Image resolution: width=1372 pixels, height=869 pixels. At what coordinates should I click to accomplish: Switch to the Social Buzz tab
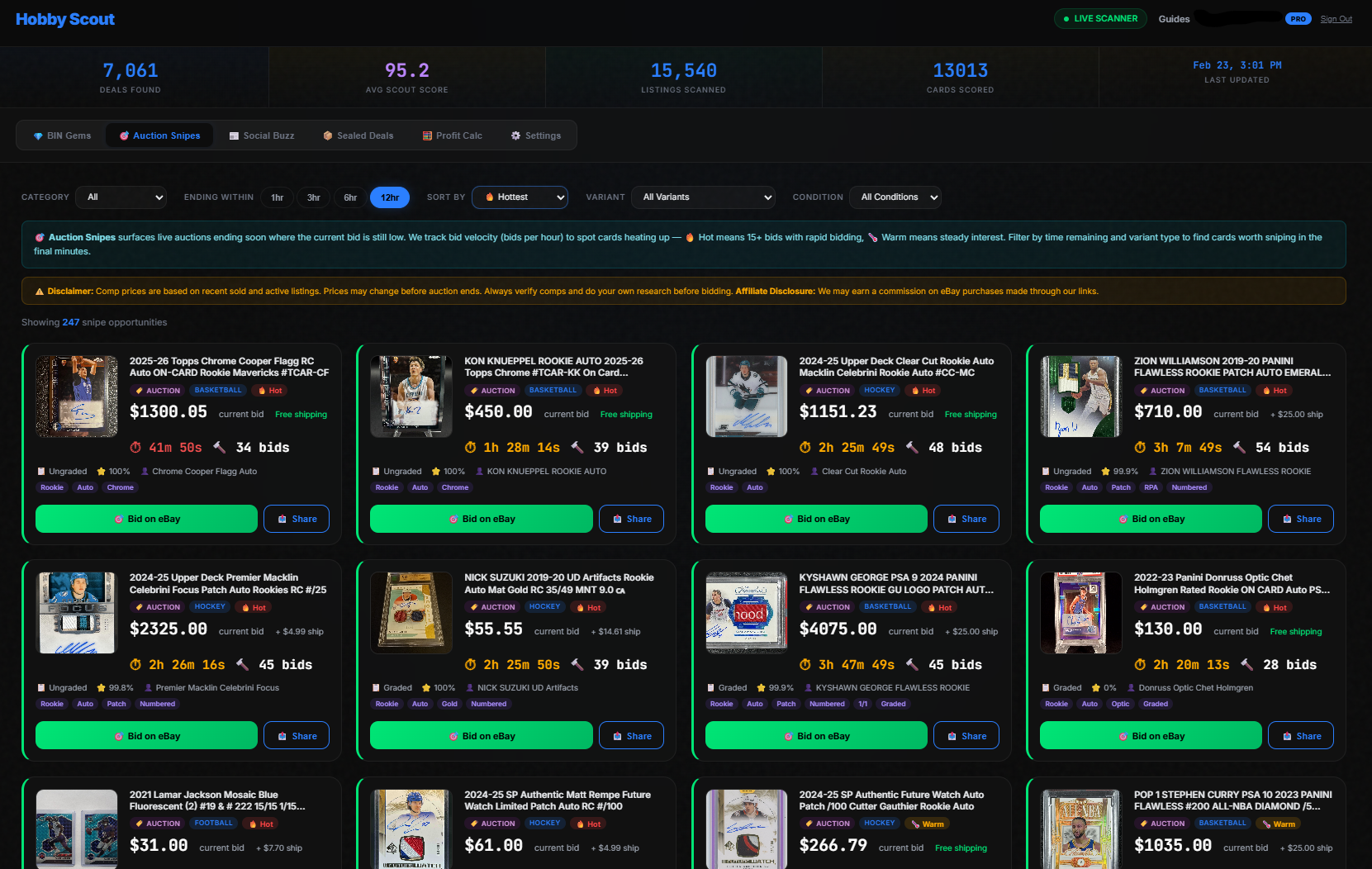click(x=262, y=135)
